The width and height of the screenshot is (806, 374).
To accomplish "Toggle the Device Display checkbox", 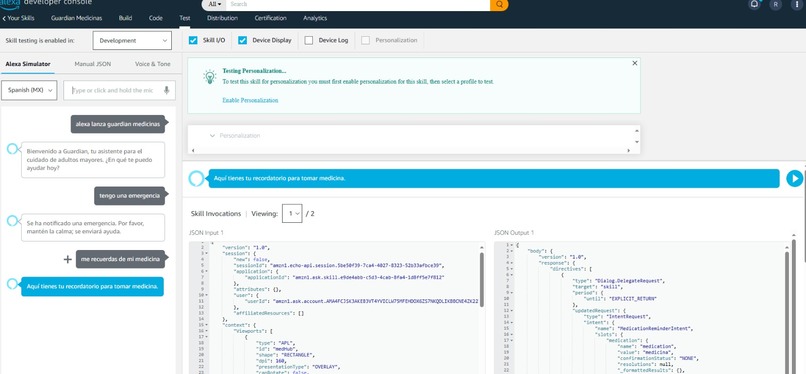I will pyautogui.click(x=243, y=40).
